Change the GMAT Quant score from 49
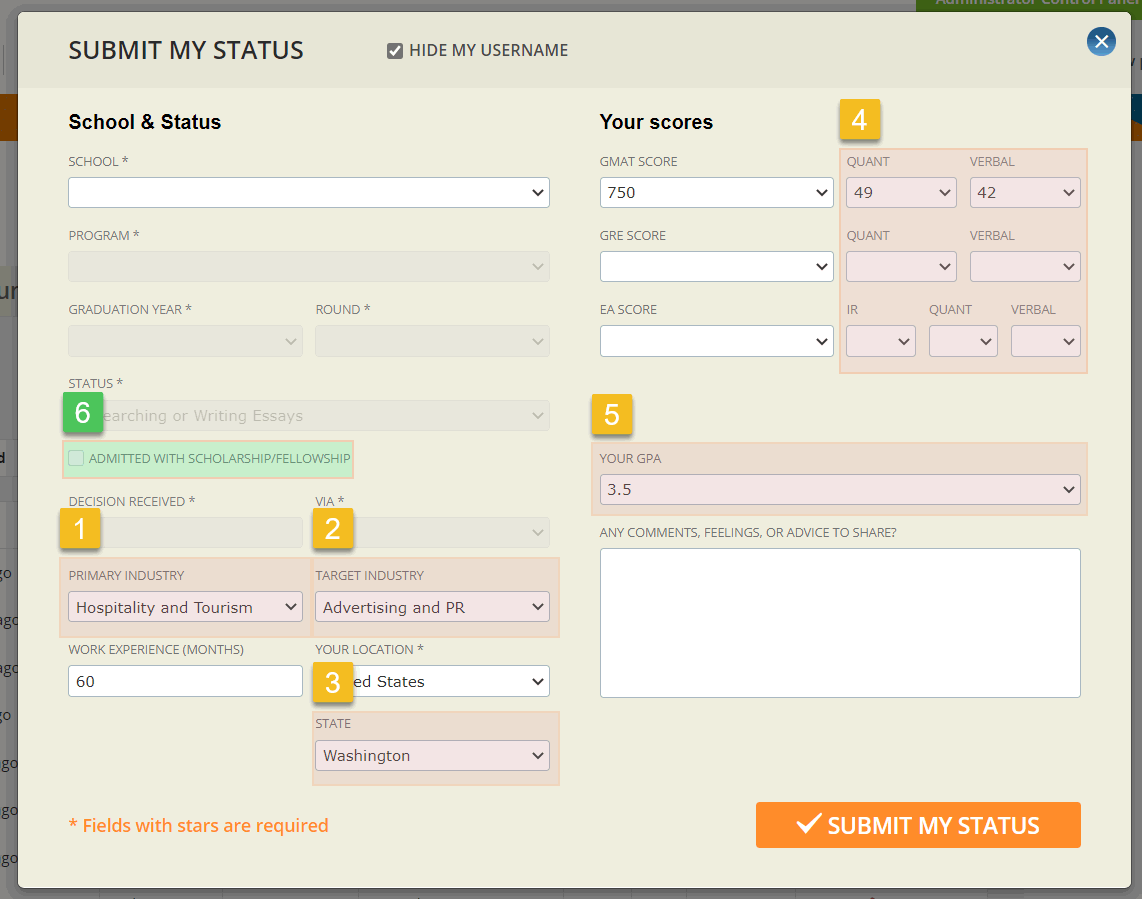Screen dimensions: 1142x899 pyautogui.click(x=901, y=192)
